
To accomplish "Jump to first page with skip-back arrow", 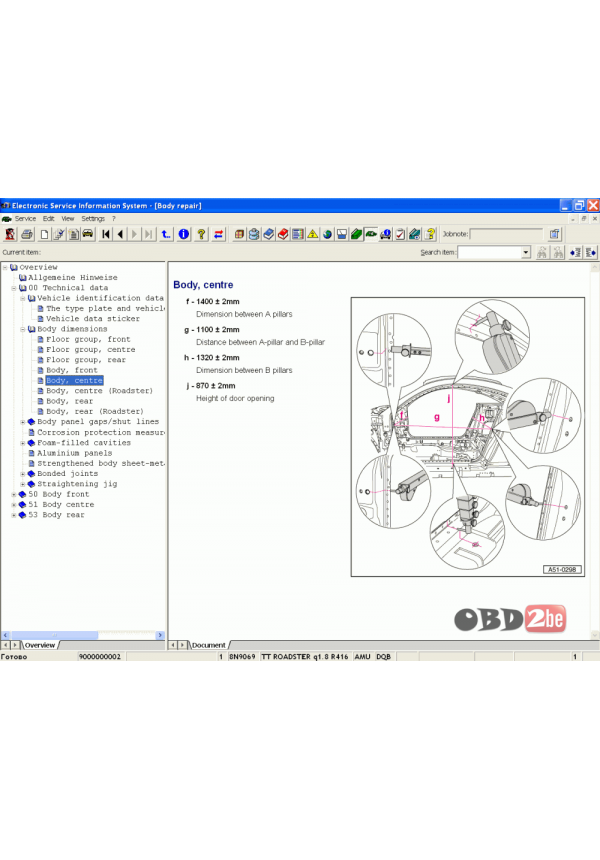I will [x=106, y=234].
